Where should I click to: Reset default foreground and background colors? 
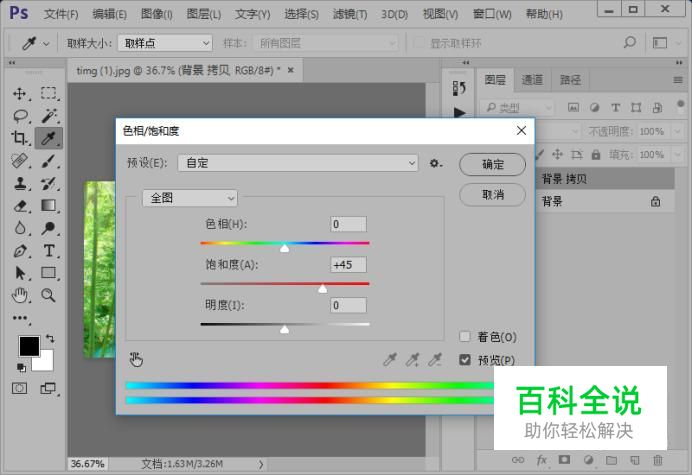tap(21, 367)
